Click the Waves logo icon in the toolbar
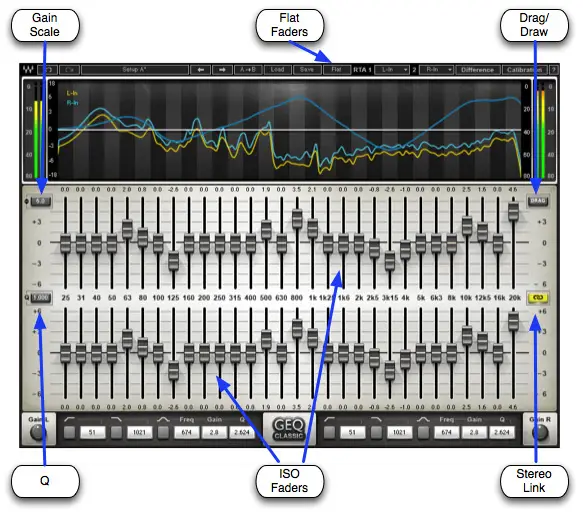The width and height of the screenshot is (583, 512). coord(28,70)
